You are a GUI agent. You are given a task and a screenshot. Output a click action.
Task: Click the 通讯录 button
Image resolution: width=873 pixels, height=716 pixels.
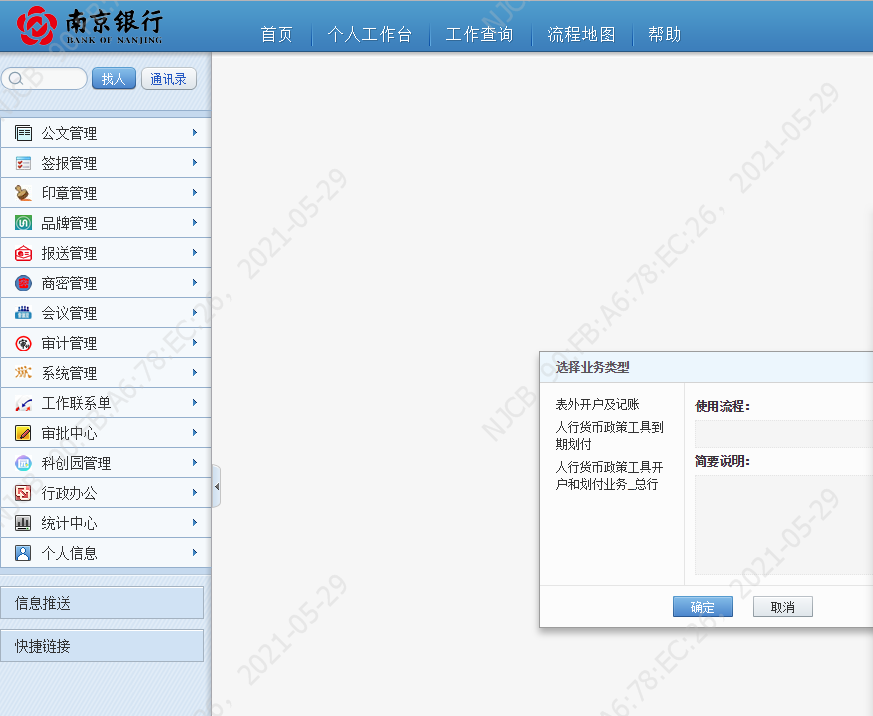coord(169,79)
